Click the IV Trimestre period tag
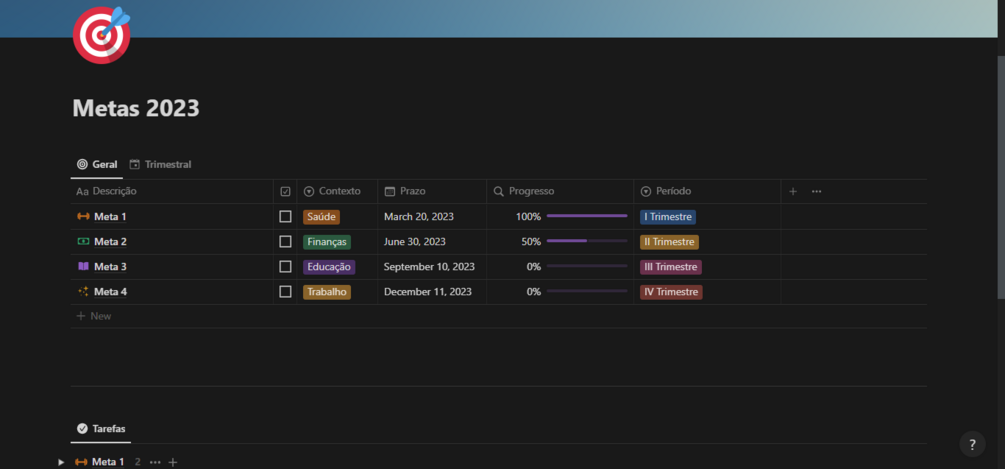 click(671, 292)
